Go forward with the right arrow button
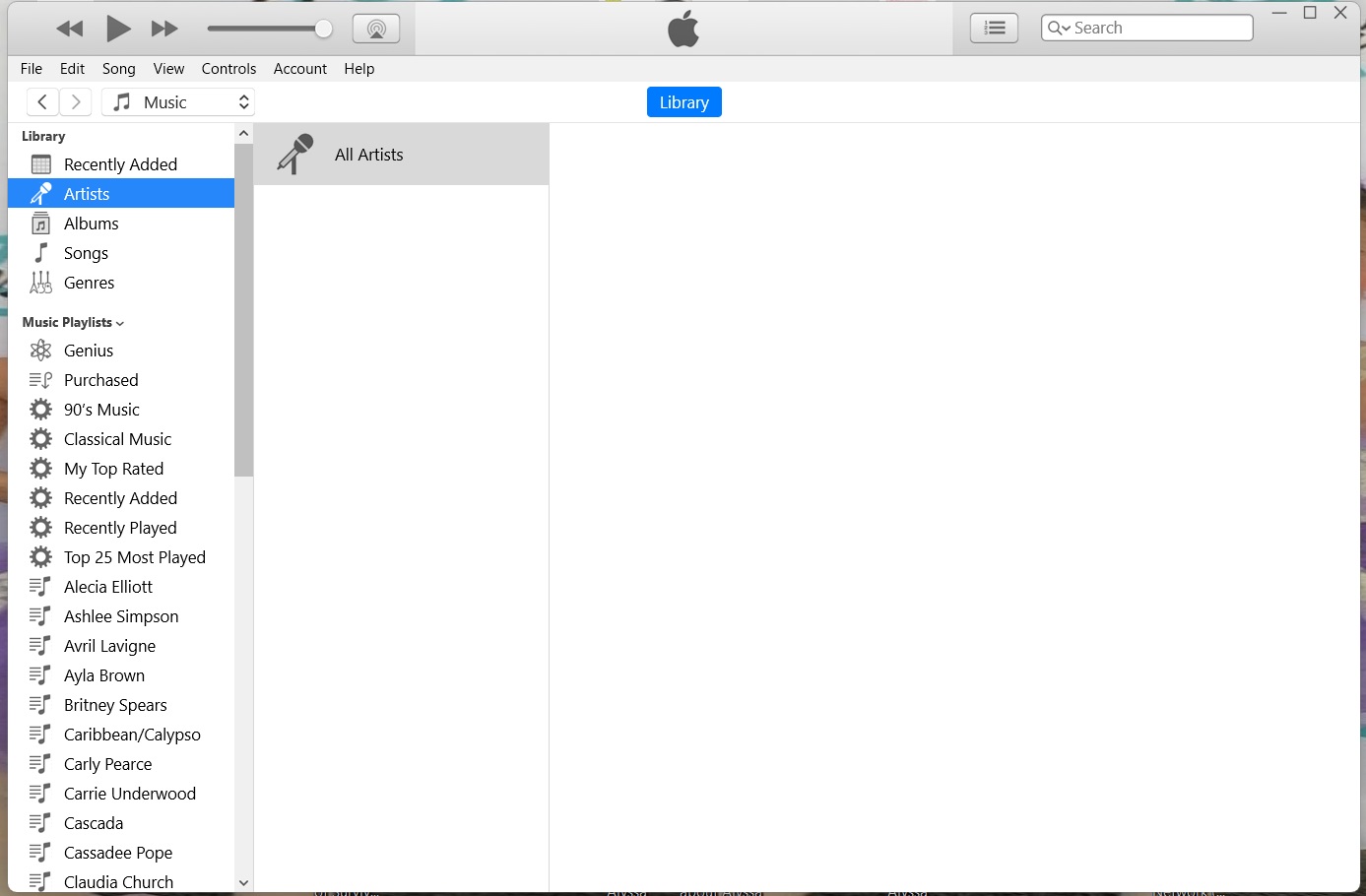The height and width of the screenshot is (896, 1366). click(76, 102)
